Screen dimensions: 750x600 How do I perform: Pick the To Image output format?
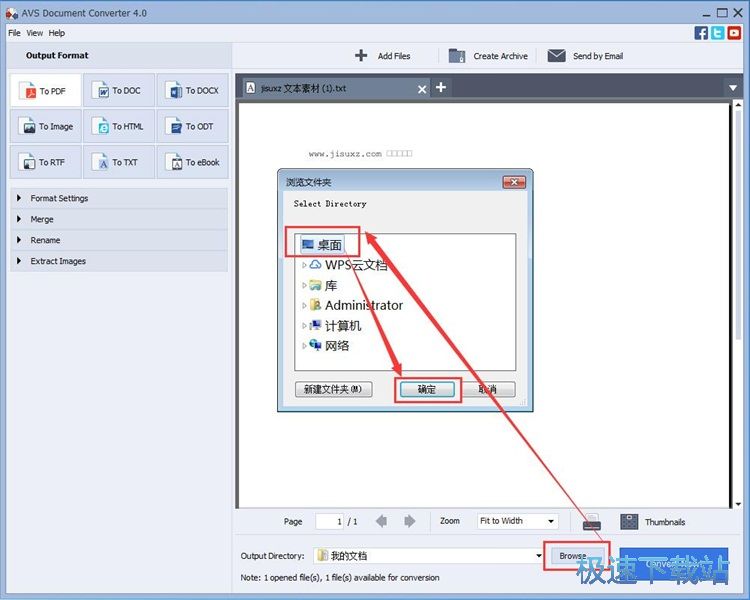tap(46, 126)
